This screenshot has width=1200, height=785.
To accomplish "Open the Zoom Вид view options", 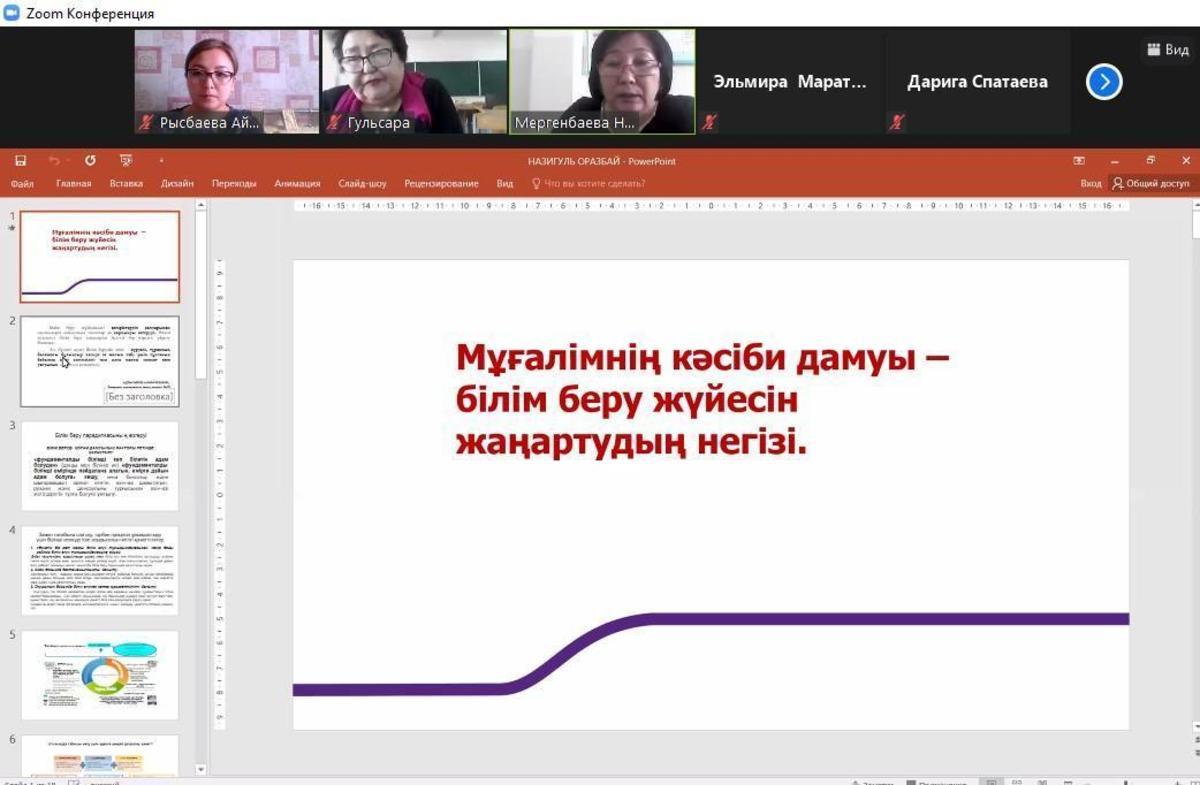I will [x=1168, y=50].
